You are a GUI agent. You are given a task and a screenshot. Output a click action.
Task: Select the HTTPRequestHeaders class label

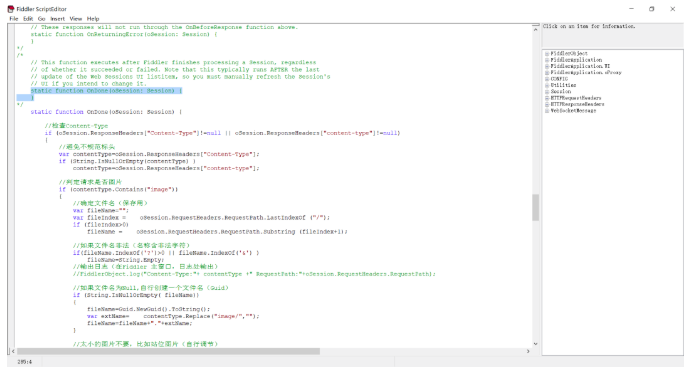pos(576,98)
